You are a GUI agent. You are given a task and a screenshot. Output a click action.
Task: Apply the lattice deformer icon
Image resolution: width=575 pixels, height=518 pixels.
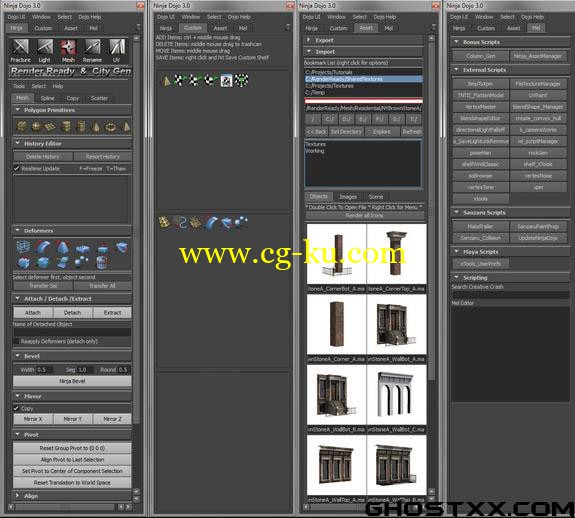click(23, 247)
